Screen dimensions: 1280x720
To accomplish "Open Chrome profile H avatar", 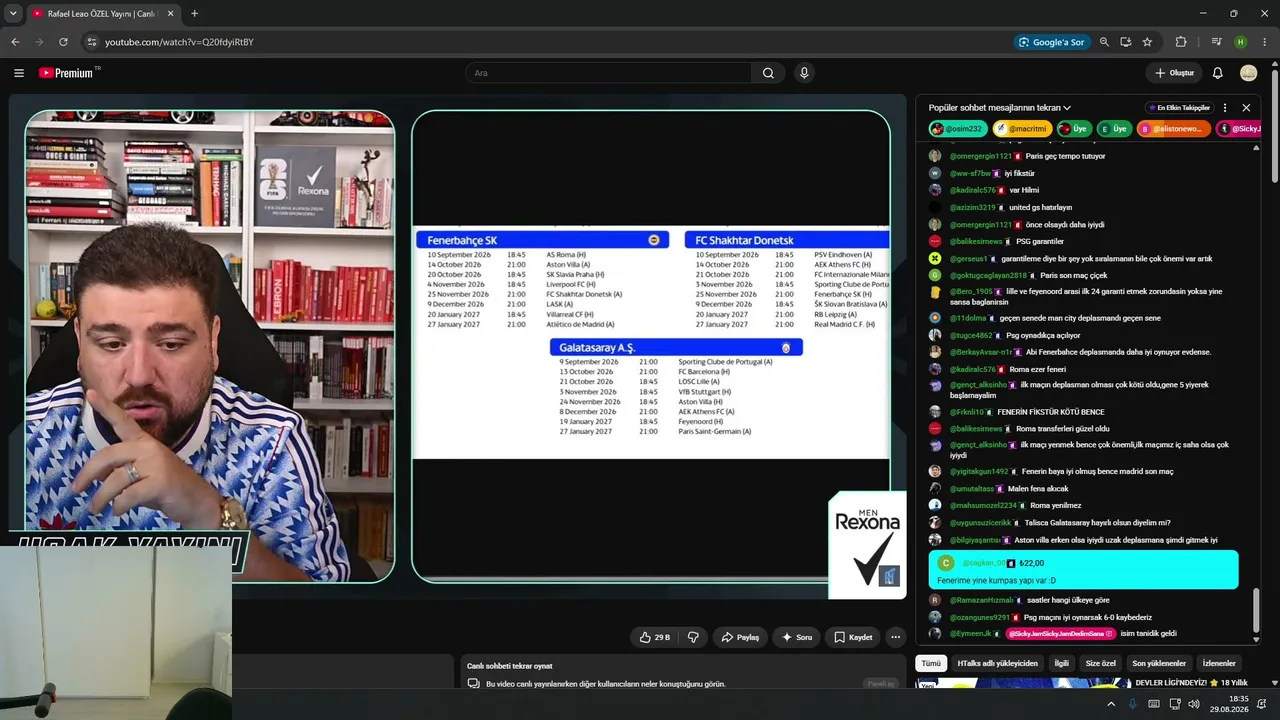I will point(1241,42).
